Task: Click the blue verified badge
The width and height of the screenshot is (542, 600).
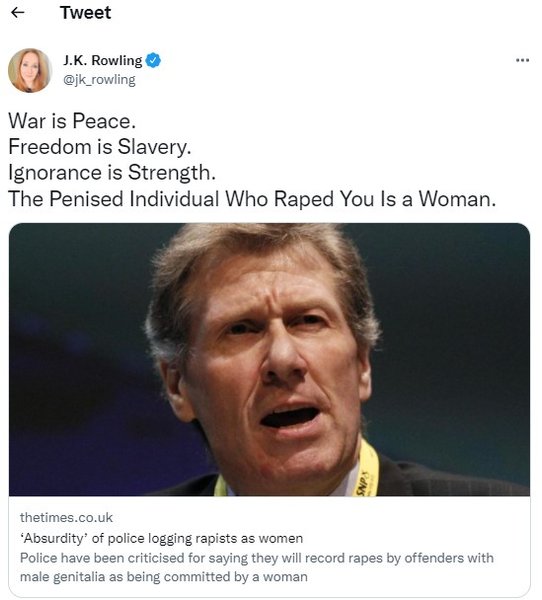Action: point(153,60)
